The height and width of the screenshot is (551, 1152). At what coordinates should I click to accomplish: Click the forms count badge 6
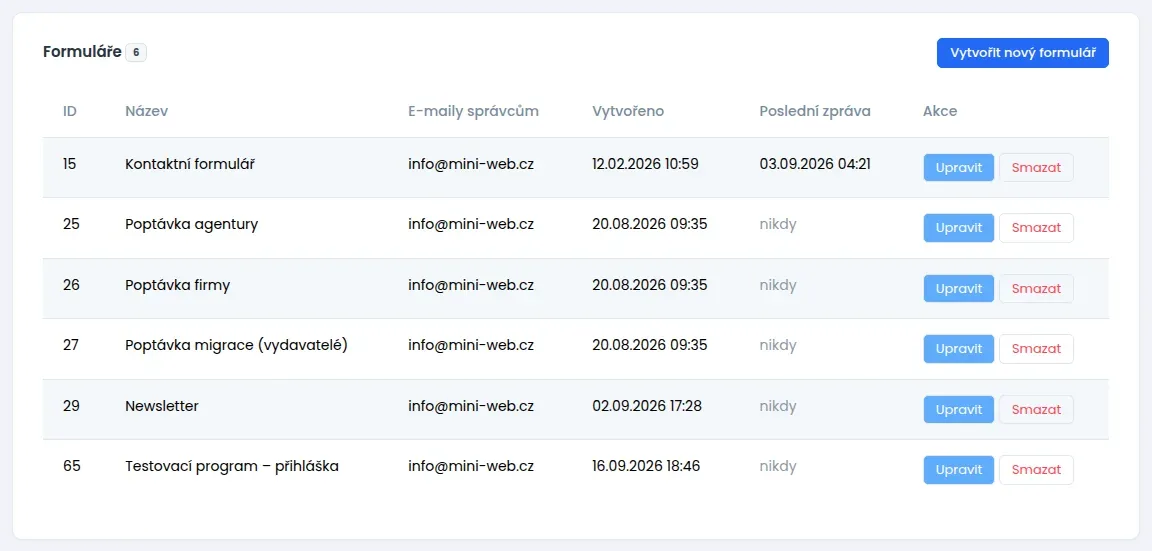(x=136, y=53)
